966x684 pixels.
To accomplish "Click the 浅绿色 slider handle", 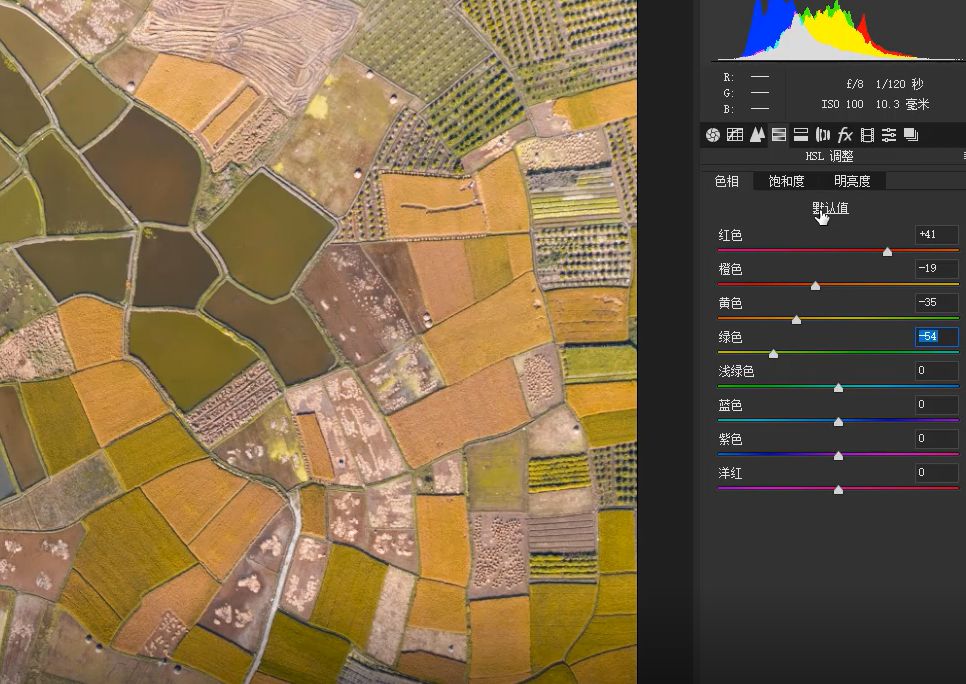I will 838,387.
